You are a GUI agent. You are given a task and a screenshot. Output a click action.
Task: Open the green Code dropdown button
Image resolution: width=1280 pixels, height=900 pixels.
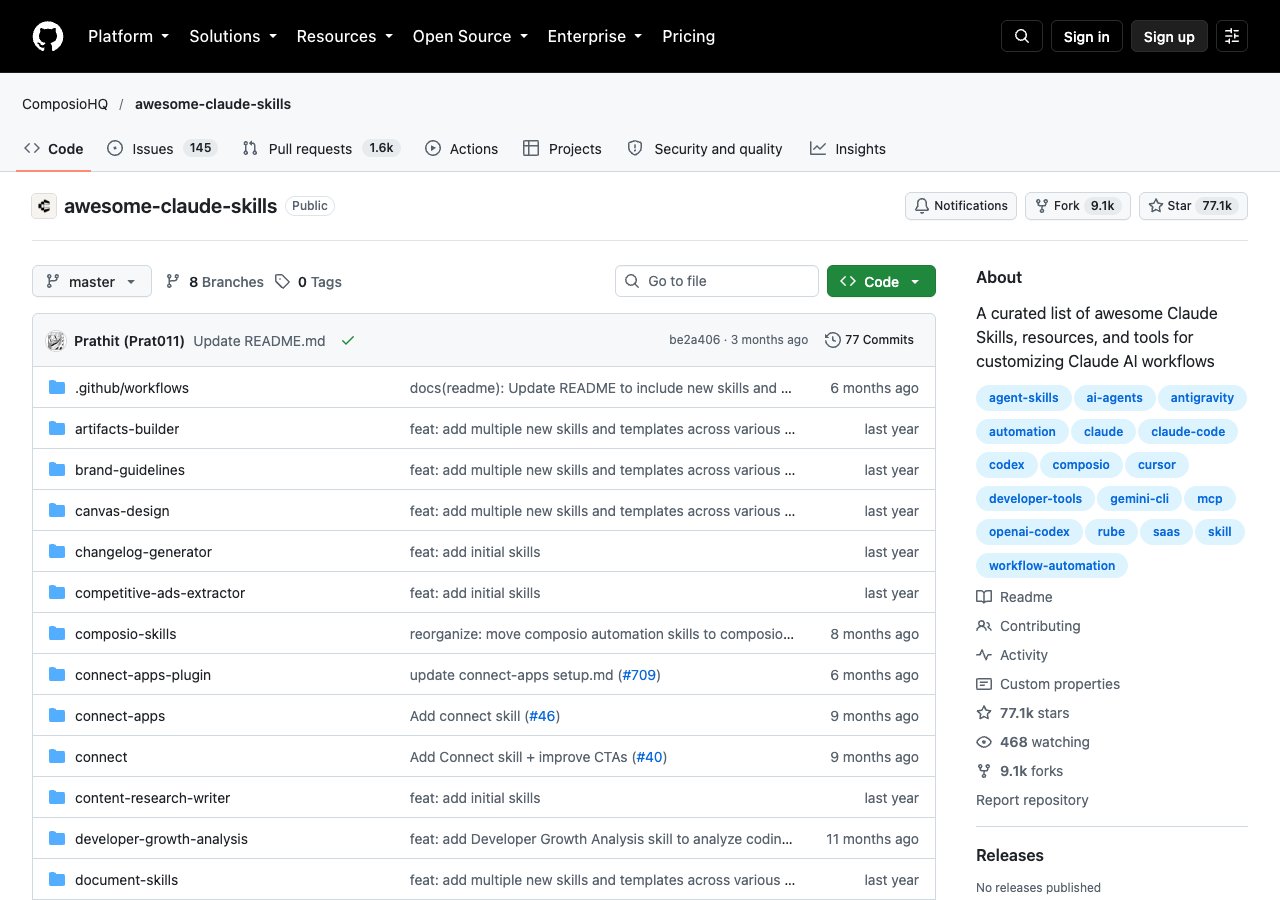coord(881,282)
